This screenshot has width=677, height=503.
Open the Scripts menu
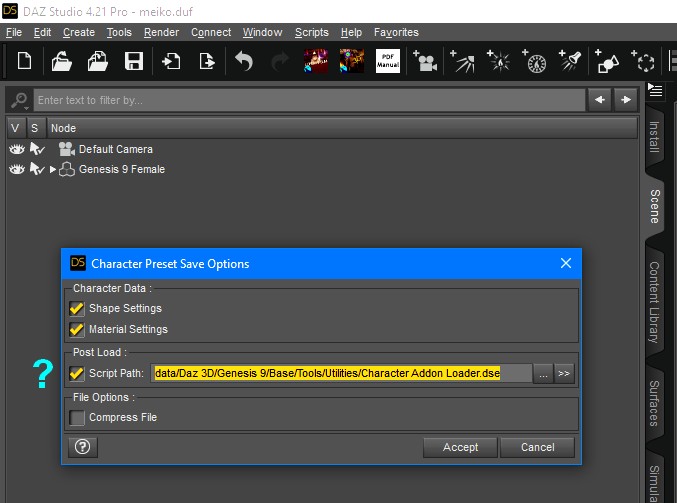click(x=312, y=32)
